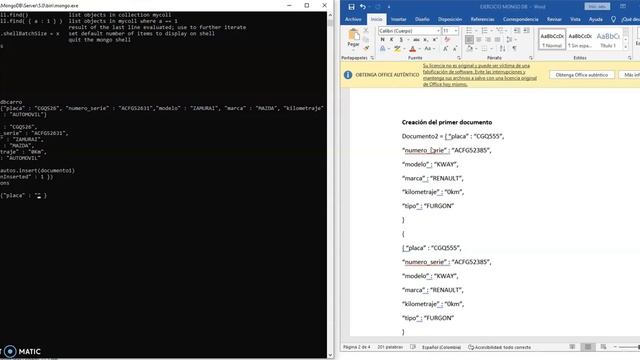Click the Obtenga Office auténtico button
This screenshot has width=640, height=360.
582,75
